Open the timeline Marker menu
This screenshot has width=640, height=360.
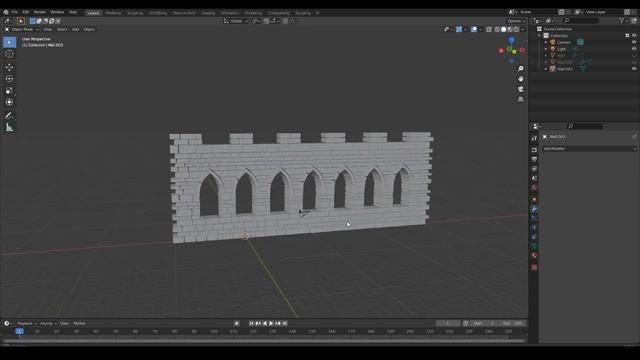pyautogui.click(x=79, y=323)
